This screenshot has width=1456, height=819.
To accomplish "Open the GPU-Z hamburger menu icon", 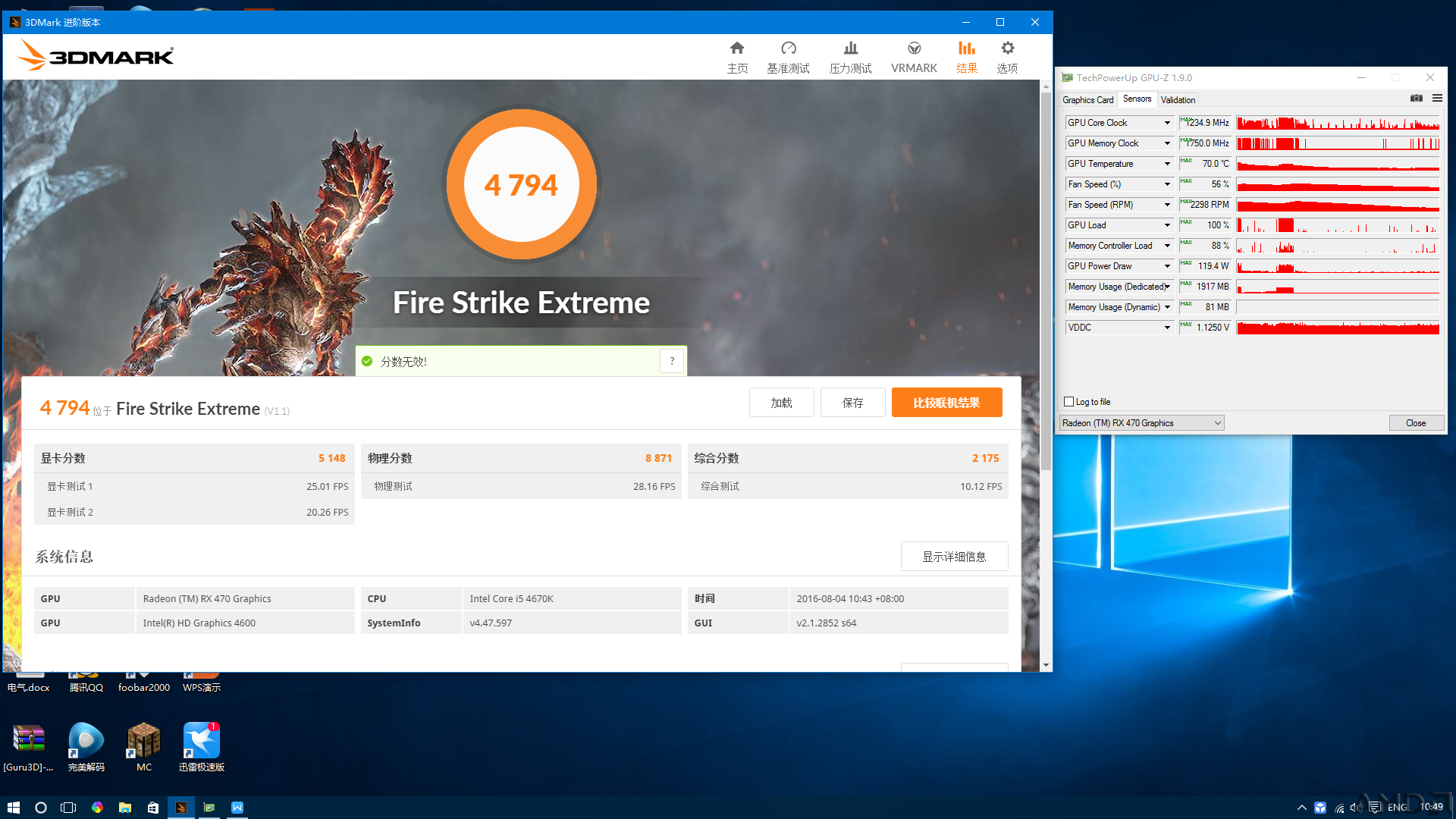I will coord(1437,99).
